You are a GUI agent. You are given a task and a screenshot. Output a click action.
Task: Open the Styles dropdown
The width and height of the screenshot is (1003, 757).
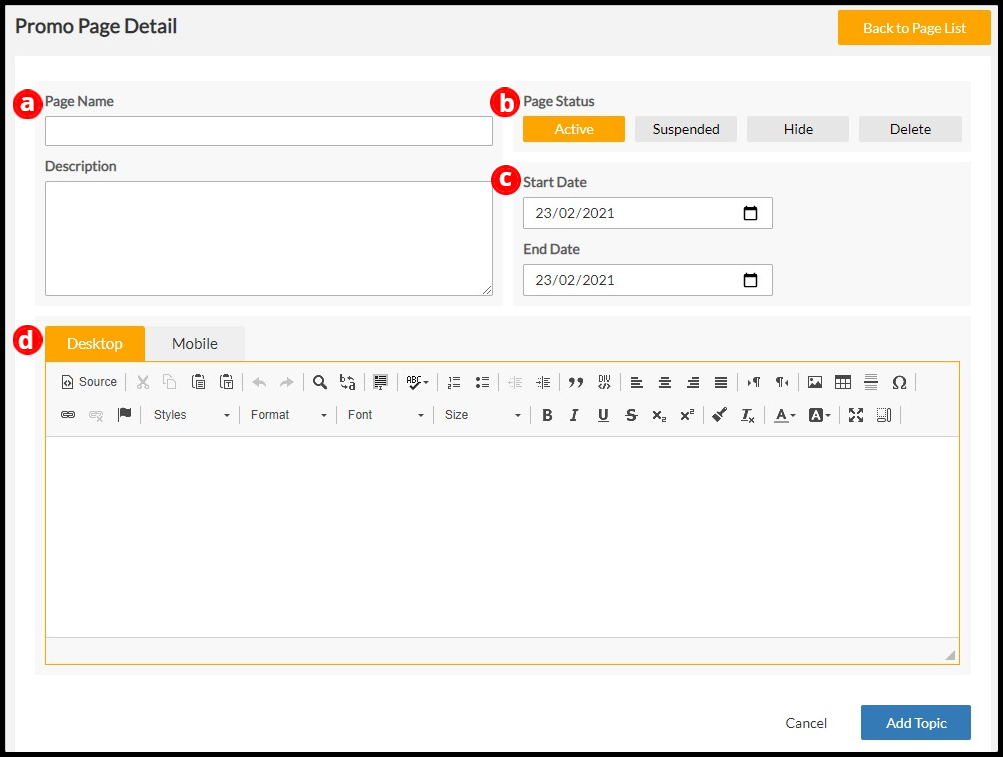pyautogui.click(x=191, y=415)
